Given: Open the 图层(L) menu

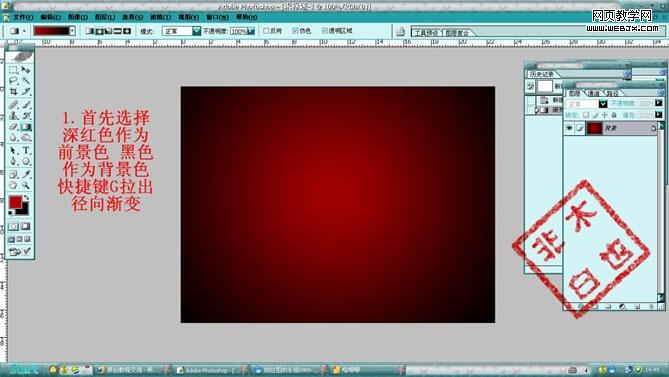Looking at the screenshot, I should tap(105, 17).
